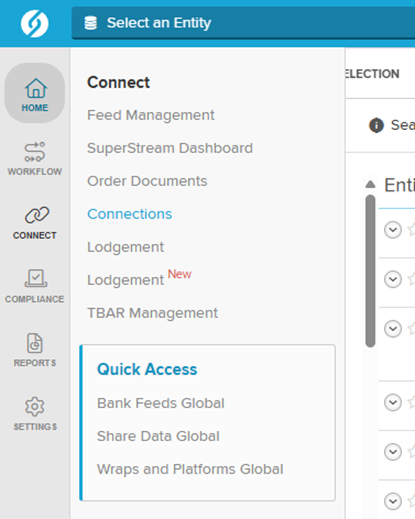Open Wraps and Platforms Global link
Image resolution: width=415 pixels, height=519 pixels.
point(190,469)
